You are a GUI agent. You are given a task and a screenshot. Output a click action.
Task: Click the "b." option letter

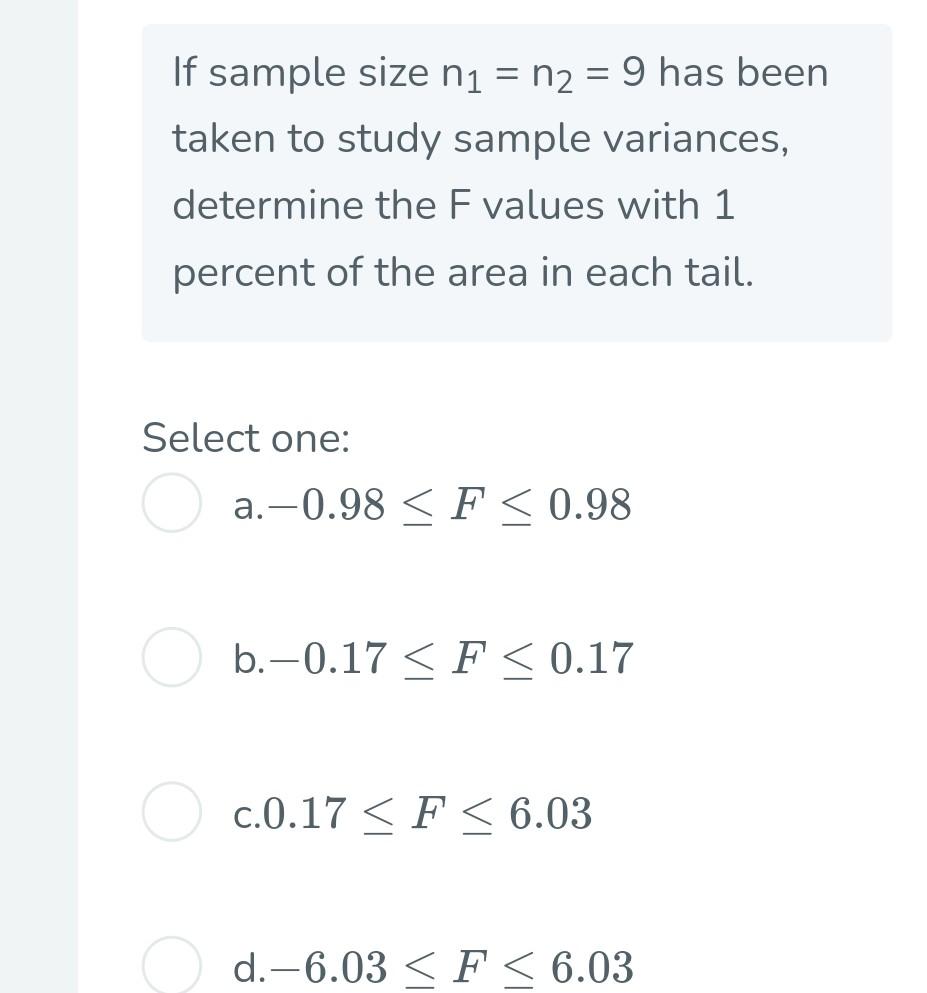tap(249, 659)
